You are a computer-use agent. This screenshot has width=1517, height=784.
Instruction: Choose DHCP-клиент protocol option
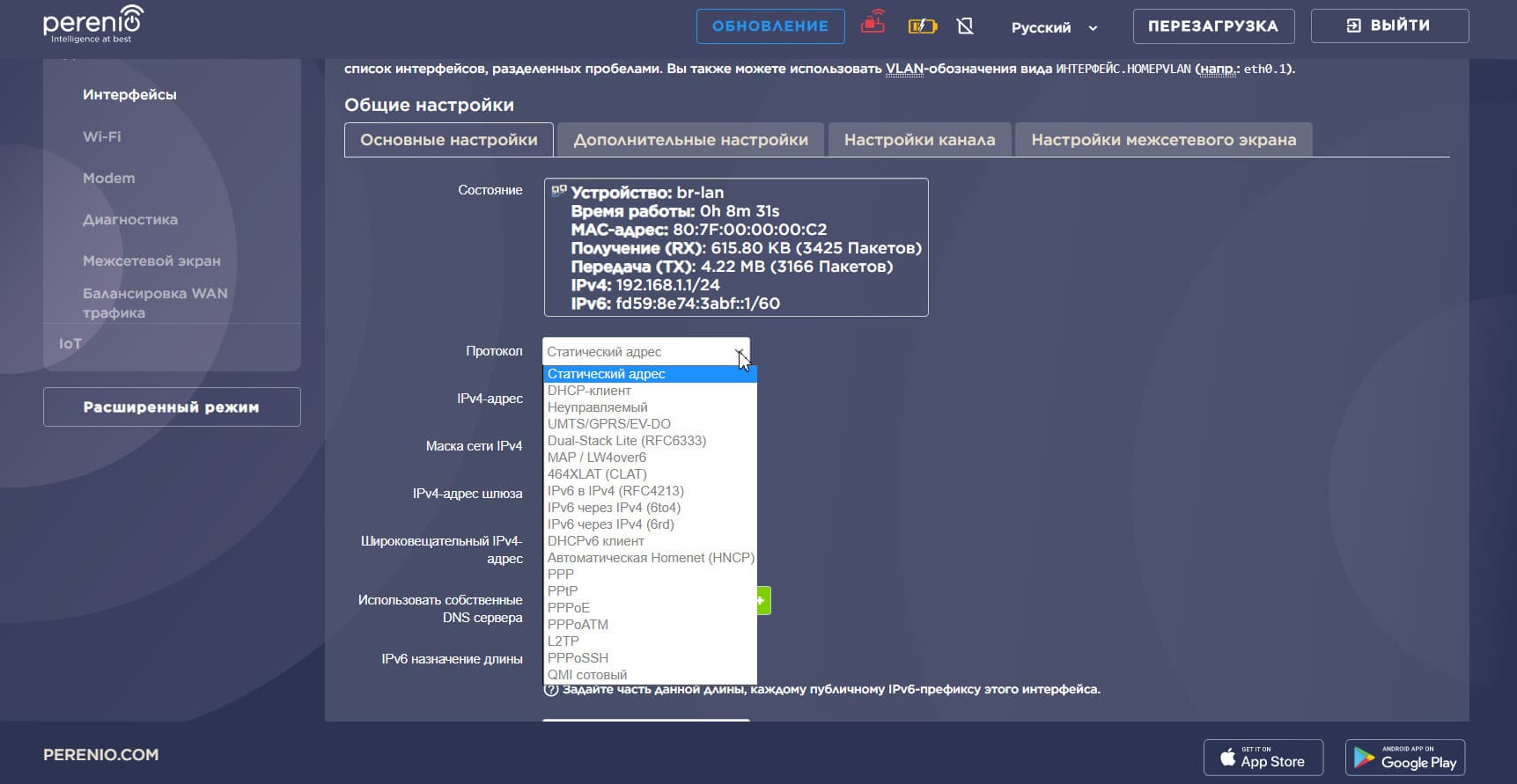(x=650, y=391)
